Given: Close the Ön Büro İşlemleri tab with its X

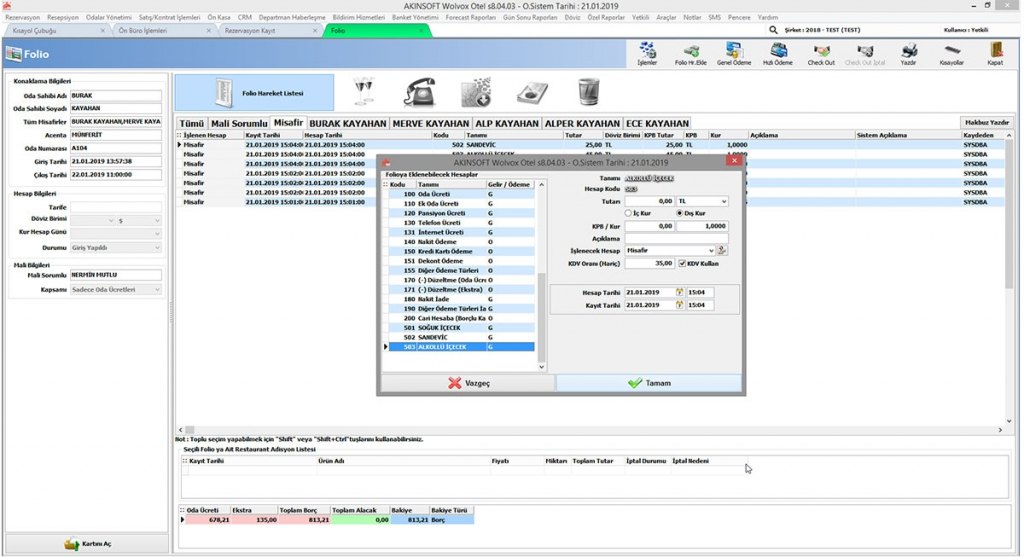Looking at the screenshot, I should 208,31.
